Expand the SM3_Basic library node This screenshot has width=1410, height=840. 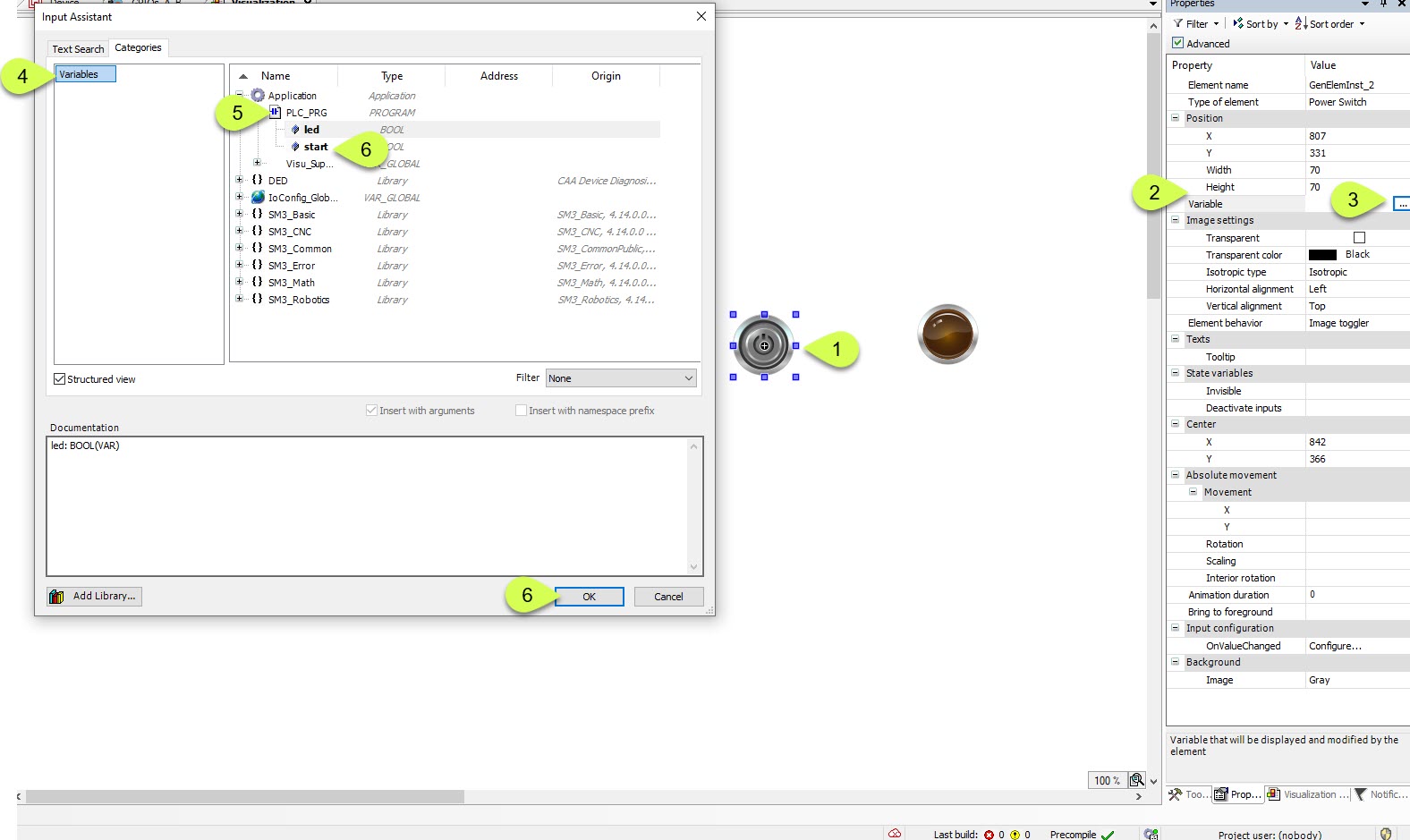coord(239,215)
